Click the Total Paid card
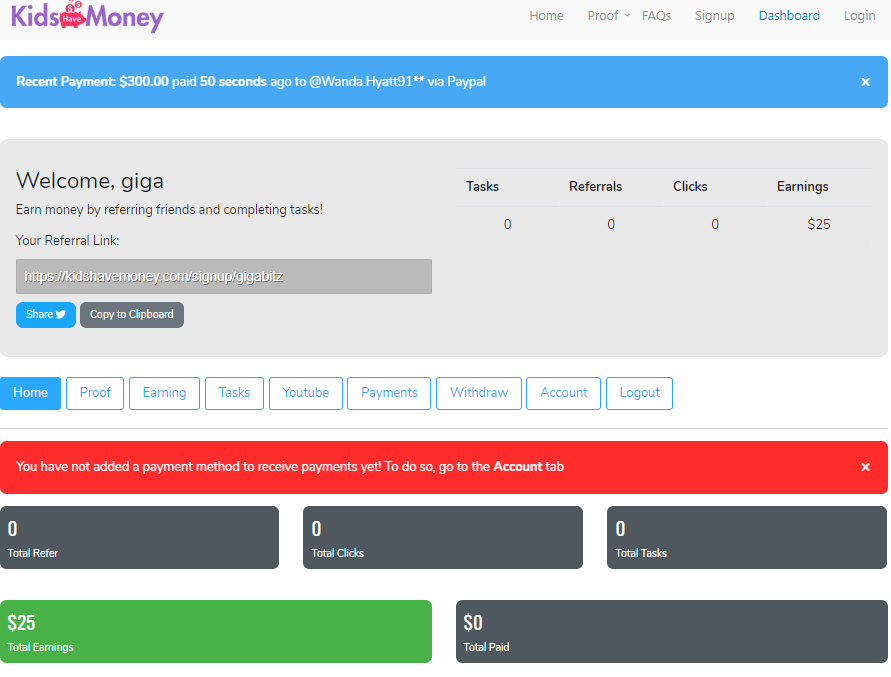 point(672,632)
